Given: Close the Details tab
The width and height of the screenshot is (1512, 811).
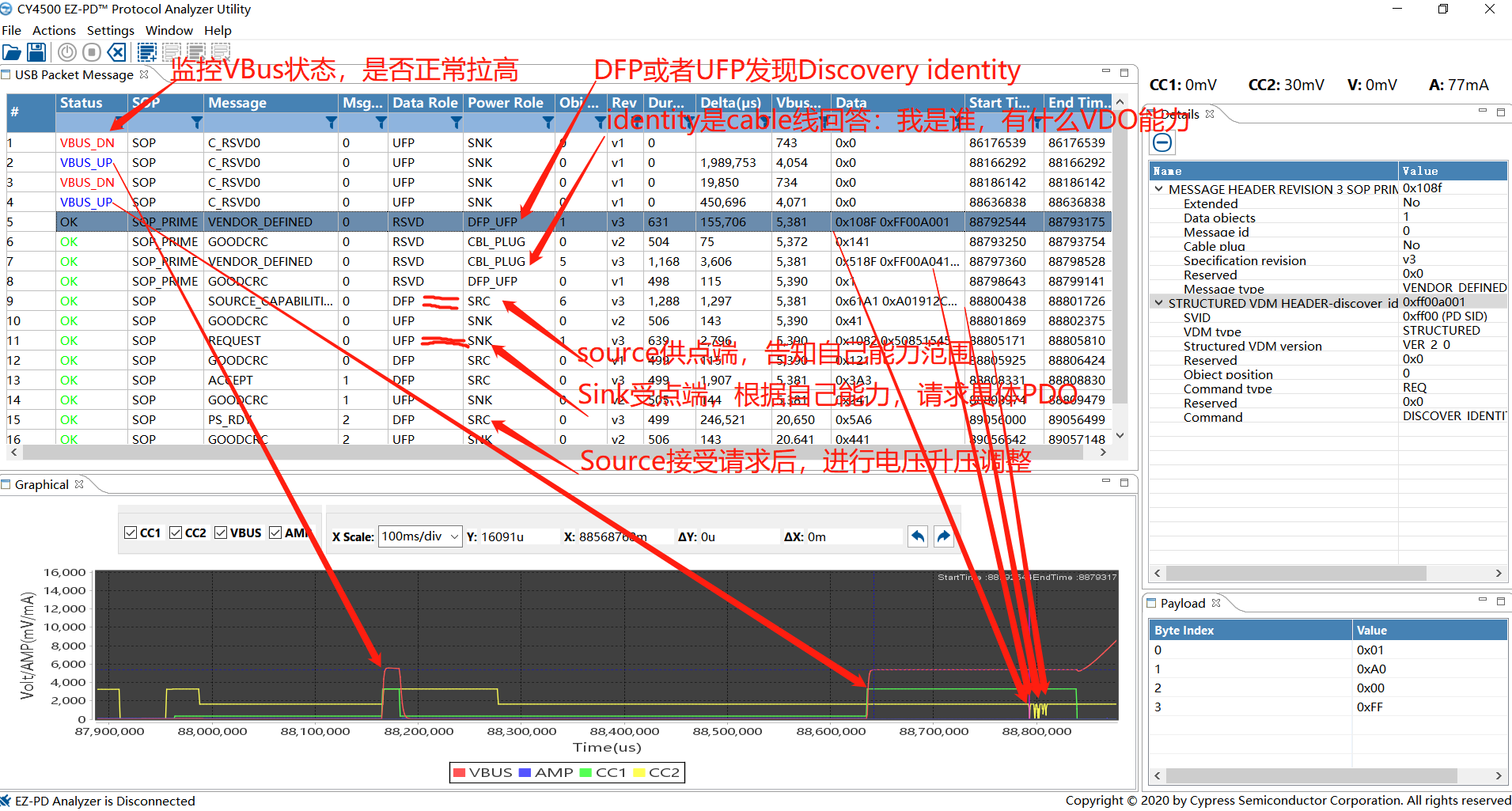Looking at the screenshot, I should tap(1210, 114).
